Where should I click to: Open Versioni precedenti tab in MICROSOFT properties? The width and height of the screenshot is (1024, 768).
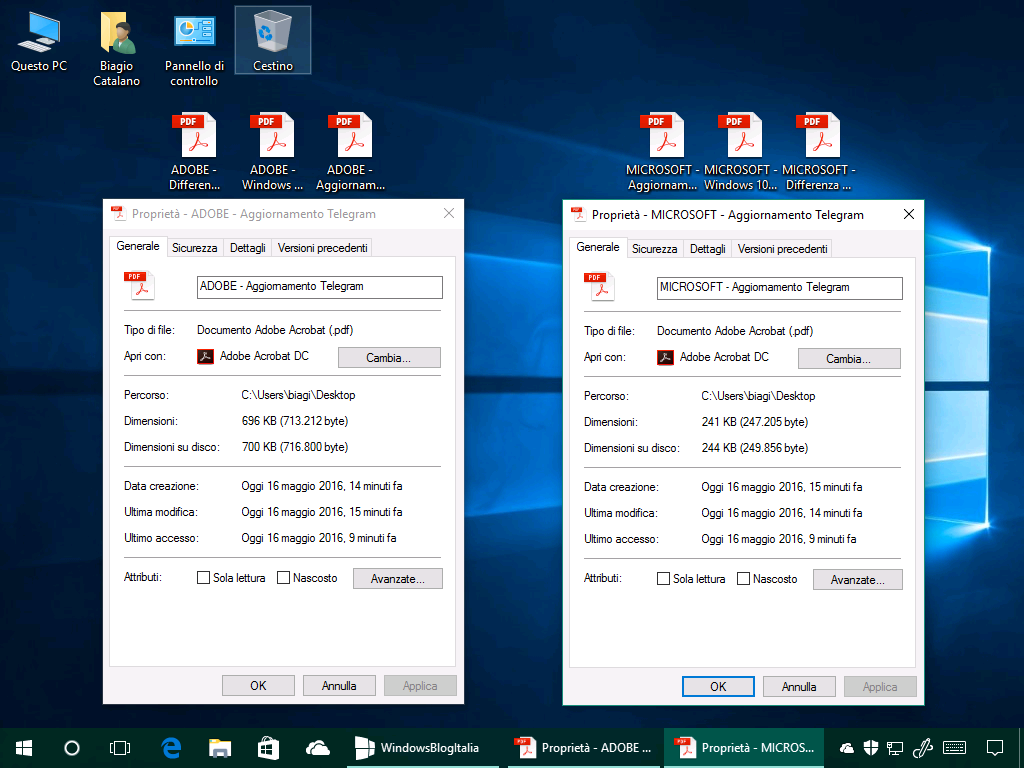(x=782, y=249)
